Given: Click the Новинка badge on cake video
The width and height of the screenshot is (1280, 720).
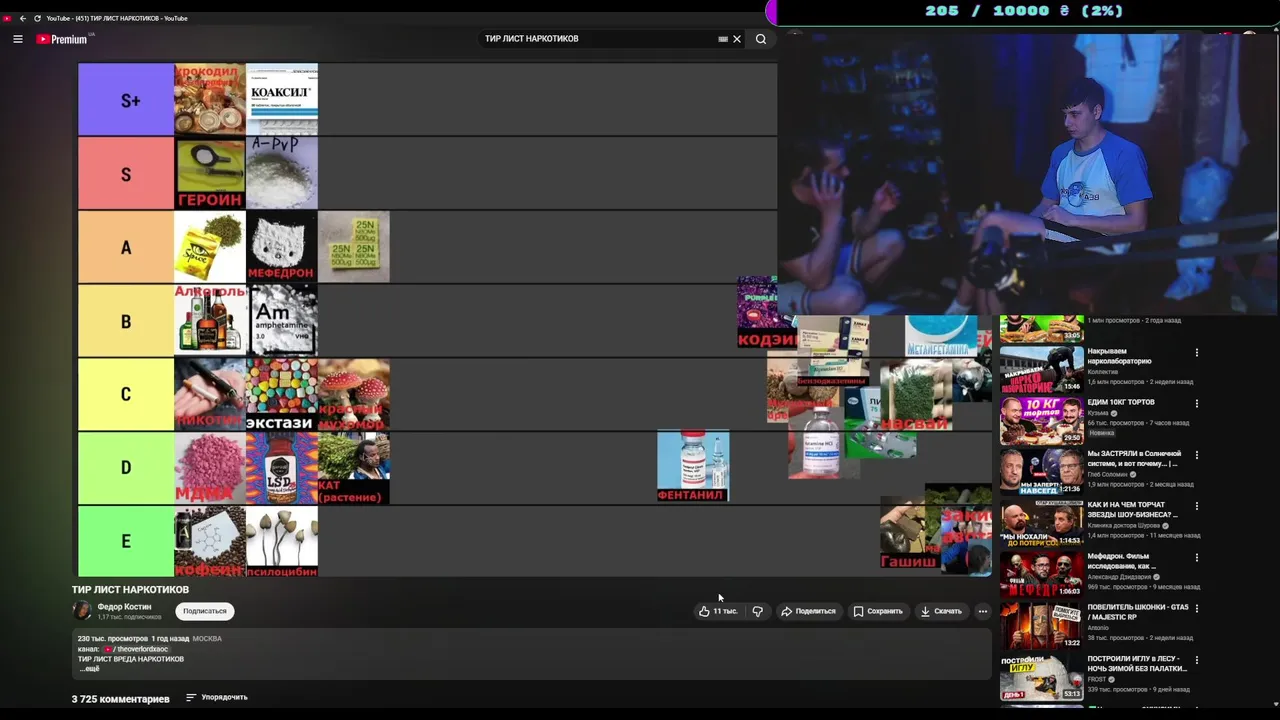Looking at the screenshot, I should pyautogui.click(x=1101, y=433).
